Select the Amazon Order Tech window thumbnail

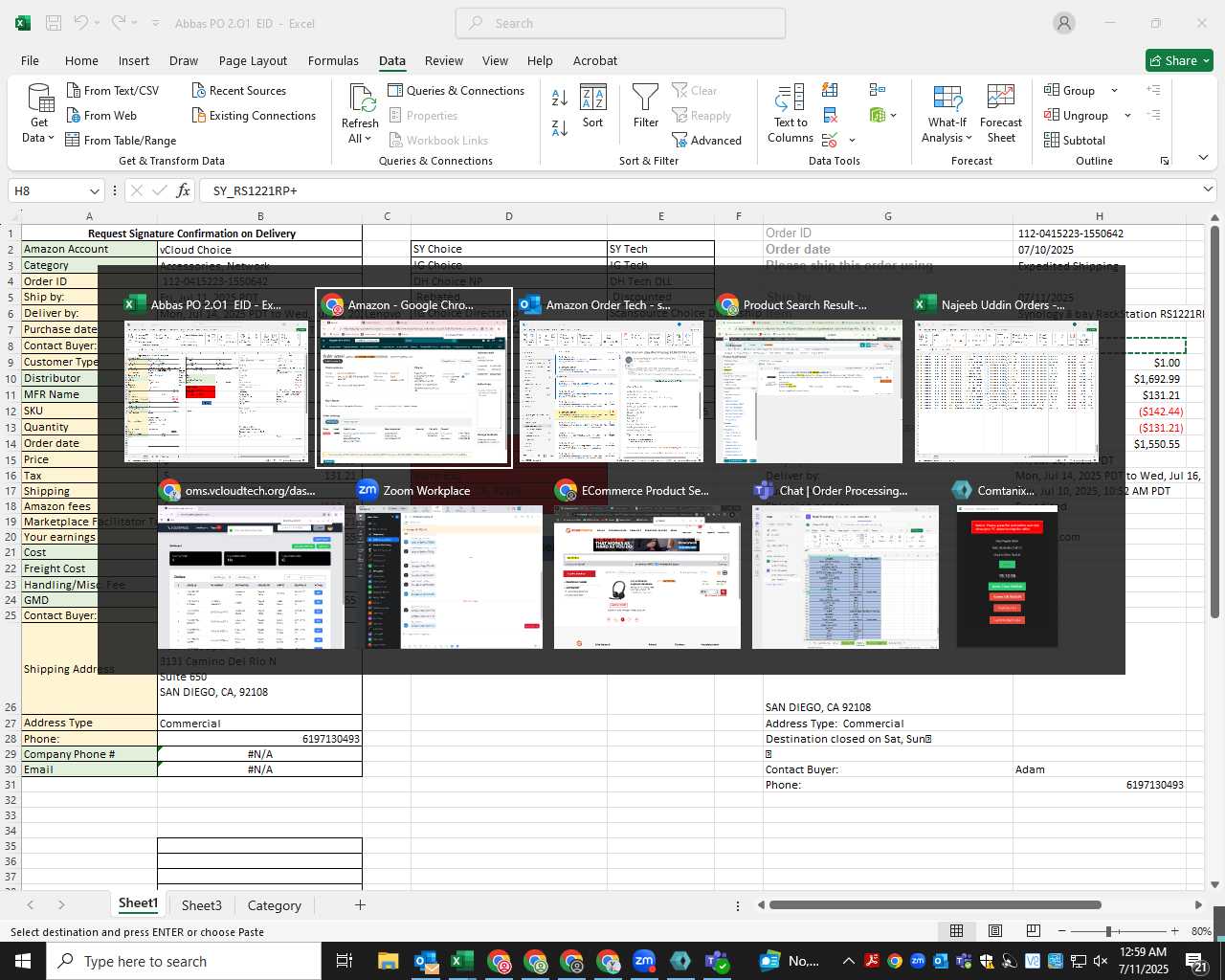pyautogui.click(x=611, y=379)
